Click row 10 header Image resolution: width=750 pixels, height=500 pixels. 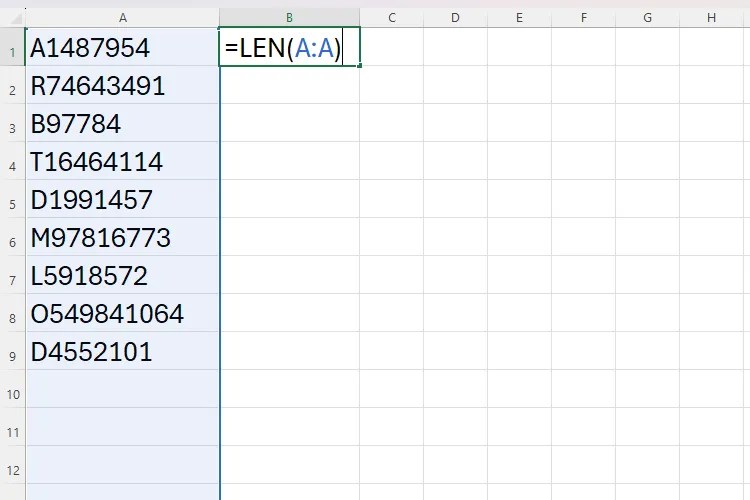click(x=12, y=394)
